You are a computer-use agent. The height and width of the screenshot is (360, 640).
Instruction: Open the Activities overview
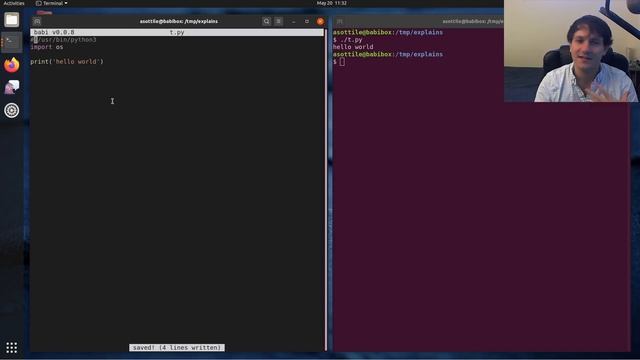coord(13,3)
